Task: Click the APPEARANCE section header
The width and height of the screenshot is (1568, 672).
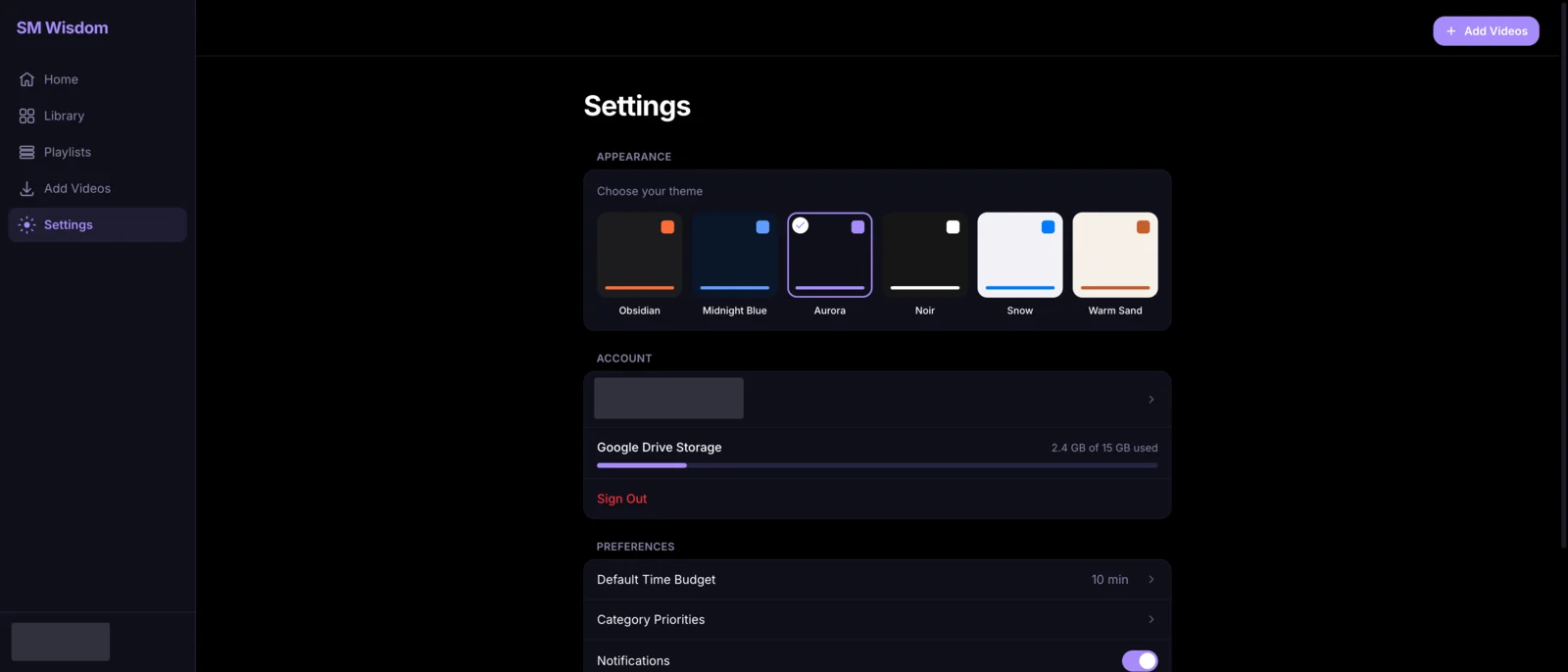Action: click(634, 157)
